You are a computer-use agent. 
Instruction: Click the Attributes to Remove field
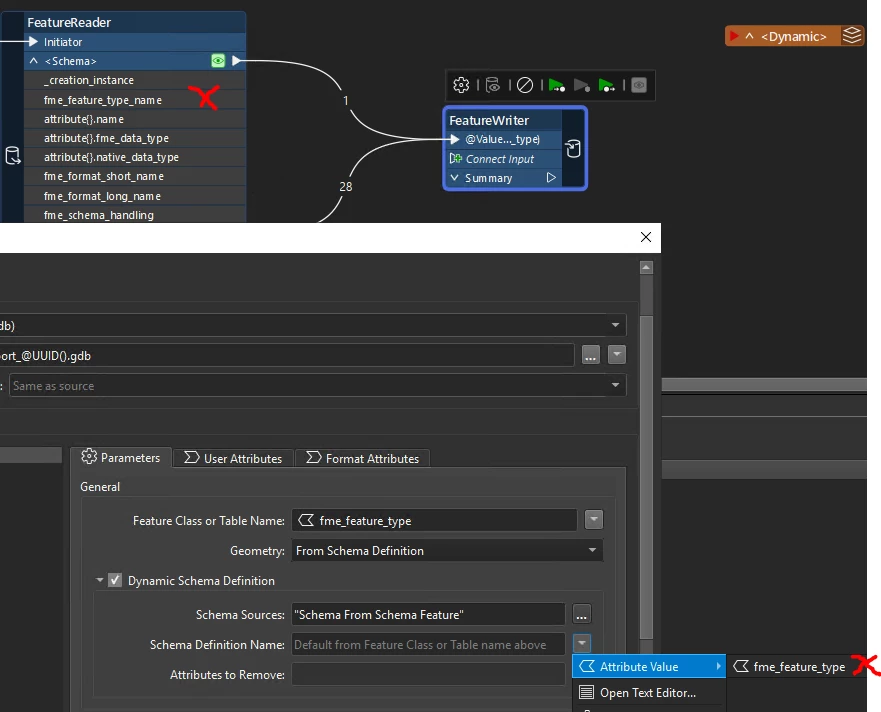428,674
